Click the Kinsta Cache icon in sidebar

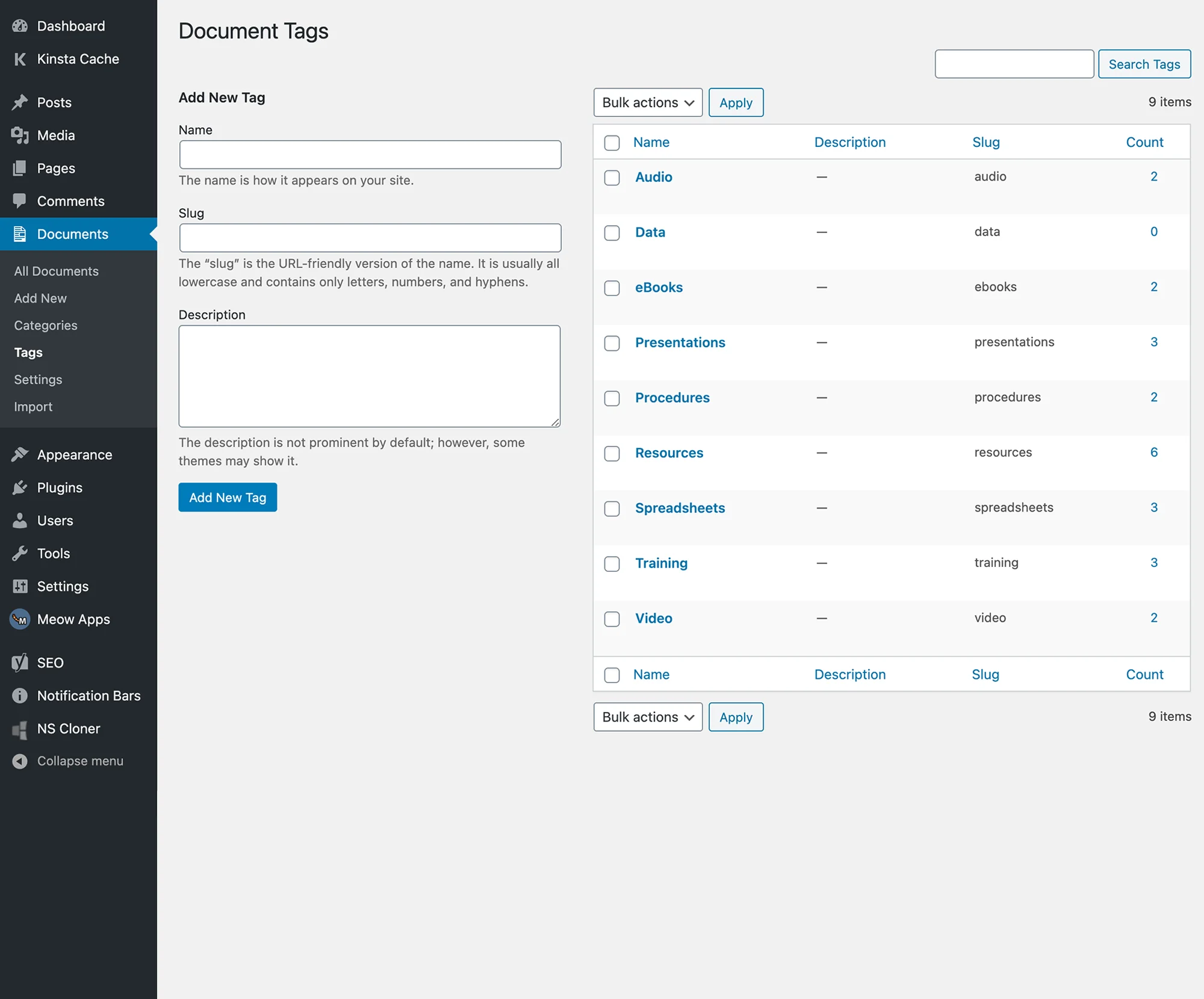pyautogui.click(x=20, y=58)
